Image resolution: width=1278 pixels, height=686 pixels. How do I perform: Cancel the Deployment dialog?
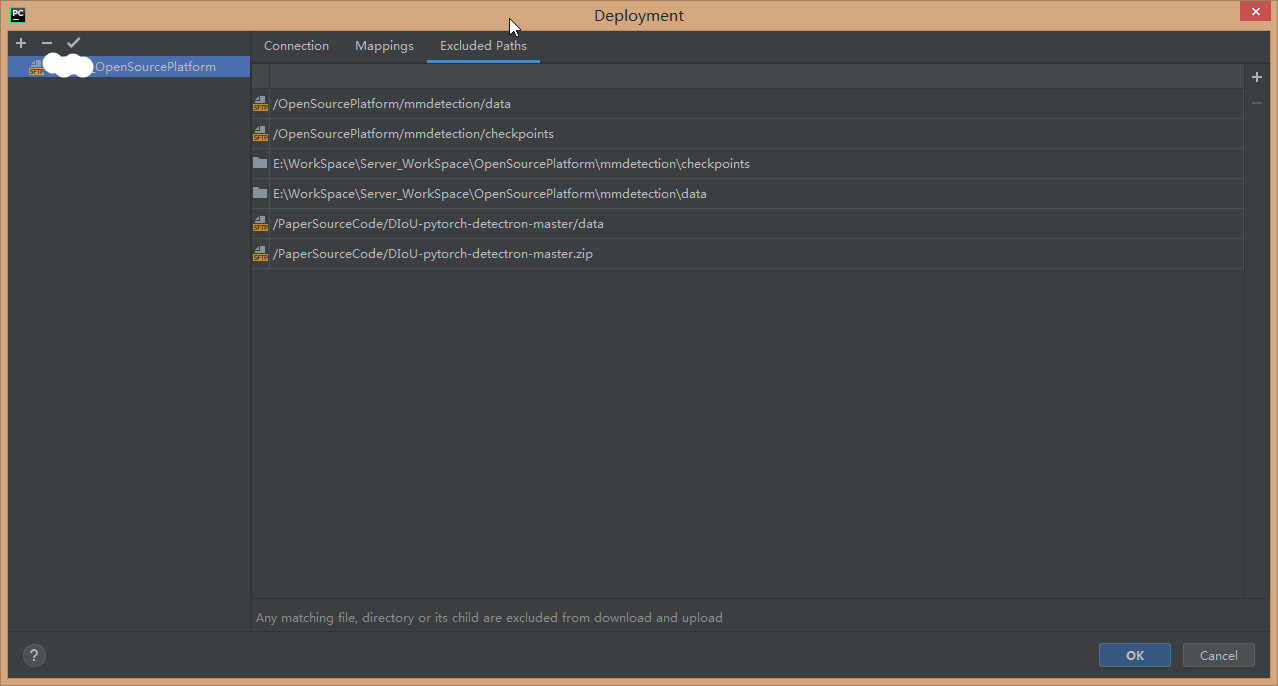[1218, 655]
